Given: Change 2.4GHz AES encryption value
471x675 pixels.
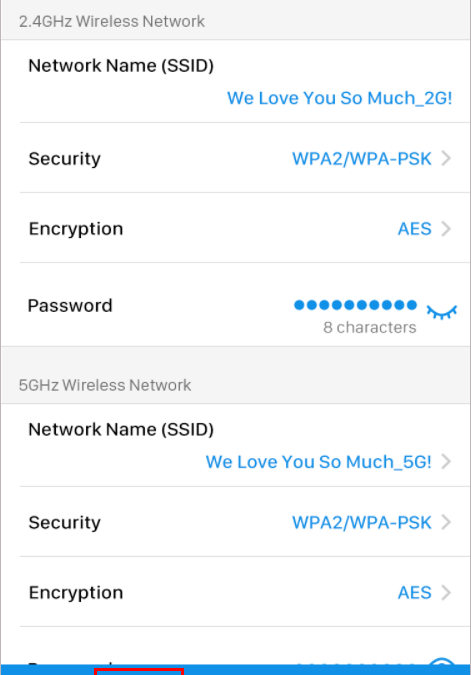Looking at the screenshot, I should [415, 229].
